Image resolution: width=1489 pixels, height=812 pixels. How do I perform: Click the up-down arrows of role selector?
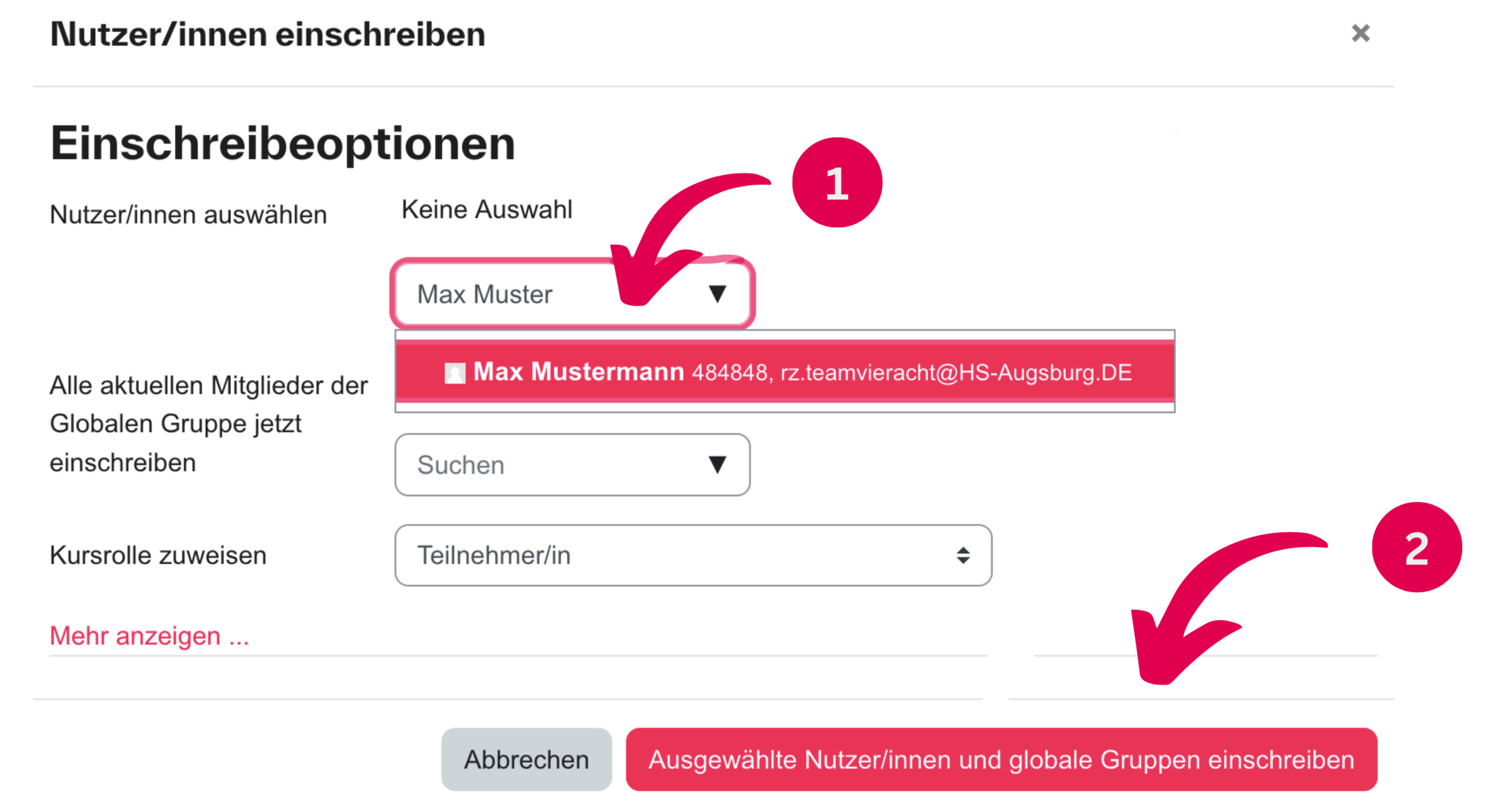[x=963, y=555]
